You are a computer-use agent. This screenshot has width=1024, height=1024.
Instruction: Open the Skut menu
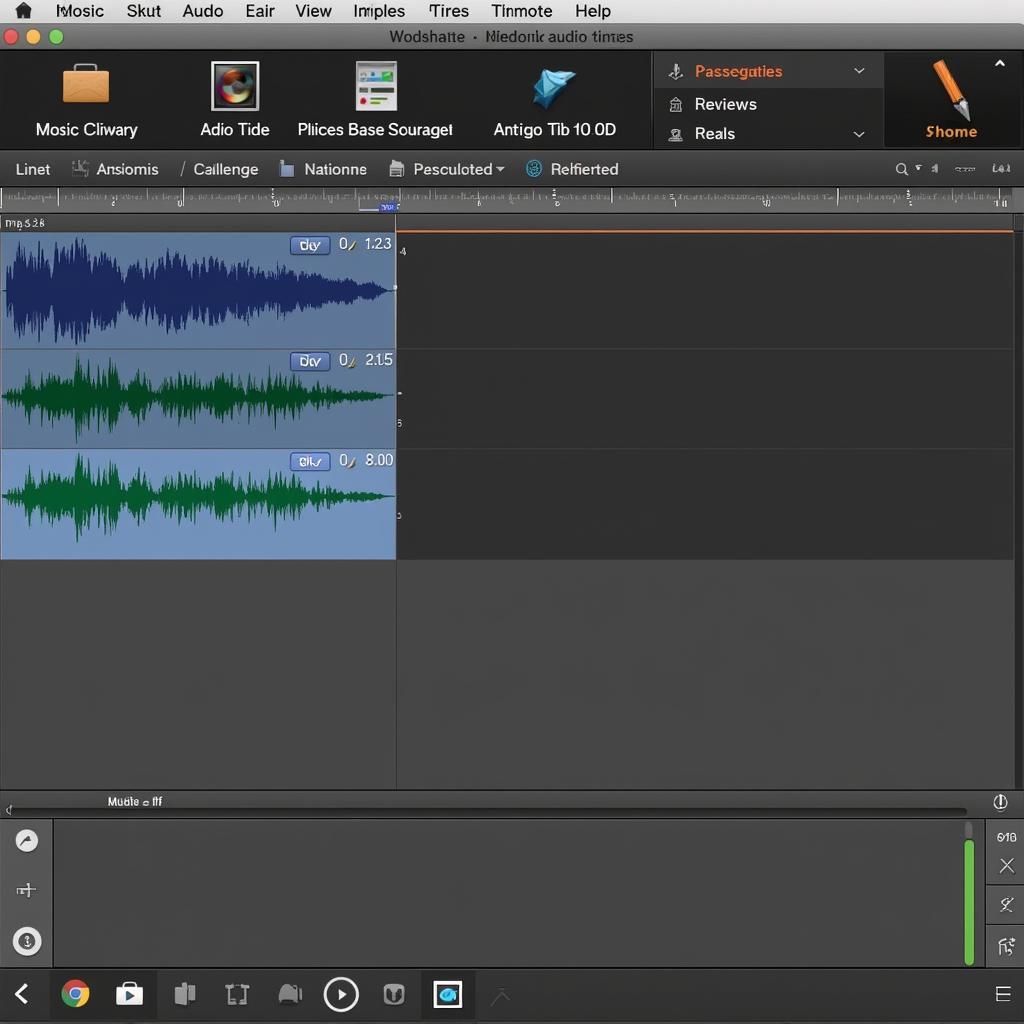144,11
